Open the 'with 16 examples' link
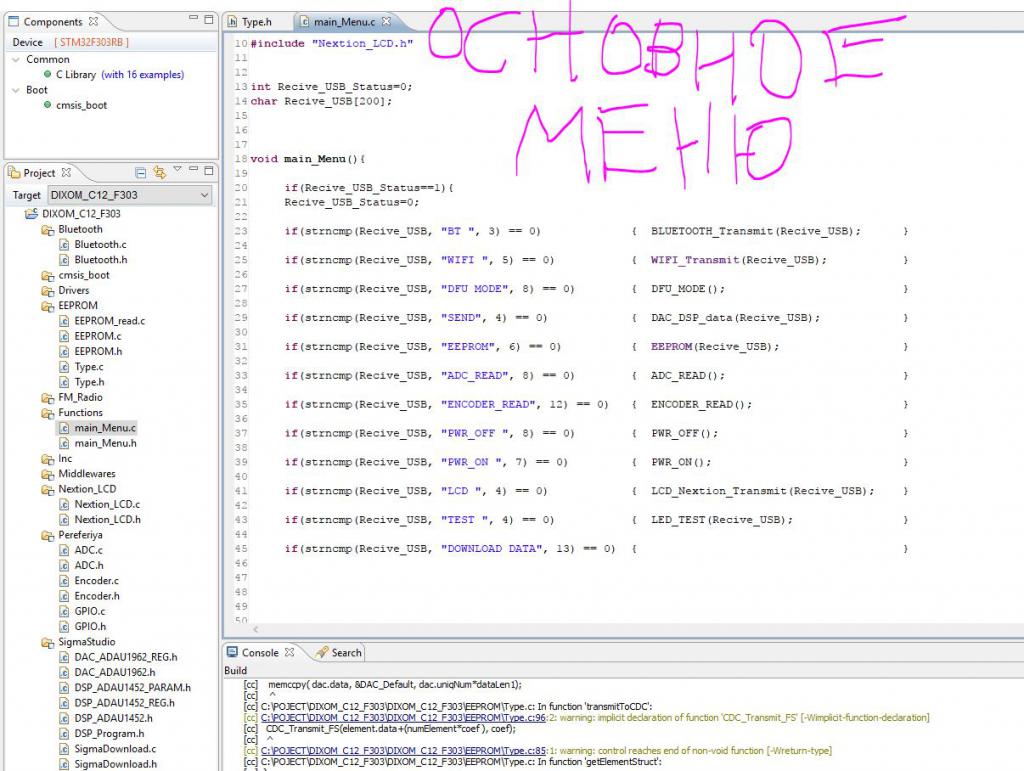The image size is (1024, 771). pyautogui.click(x=142, y=75)
